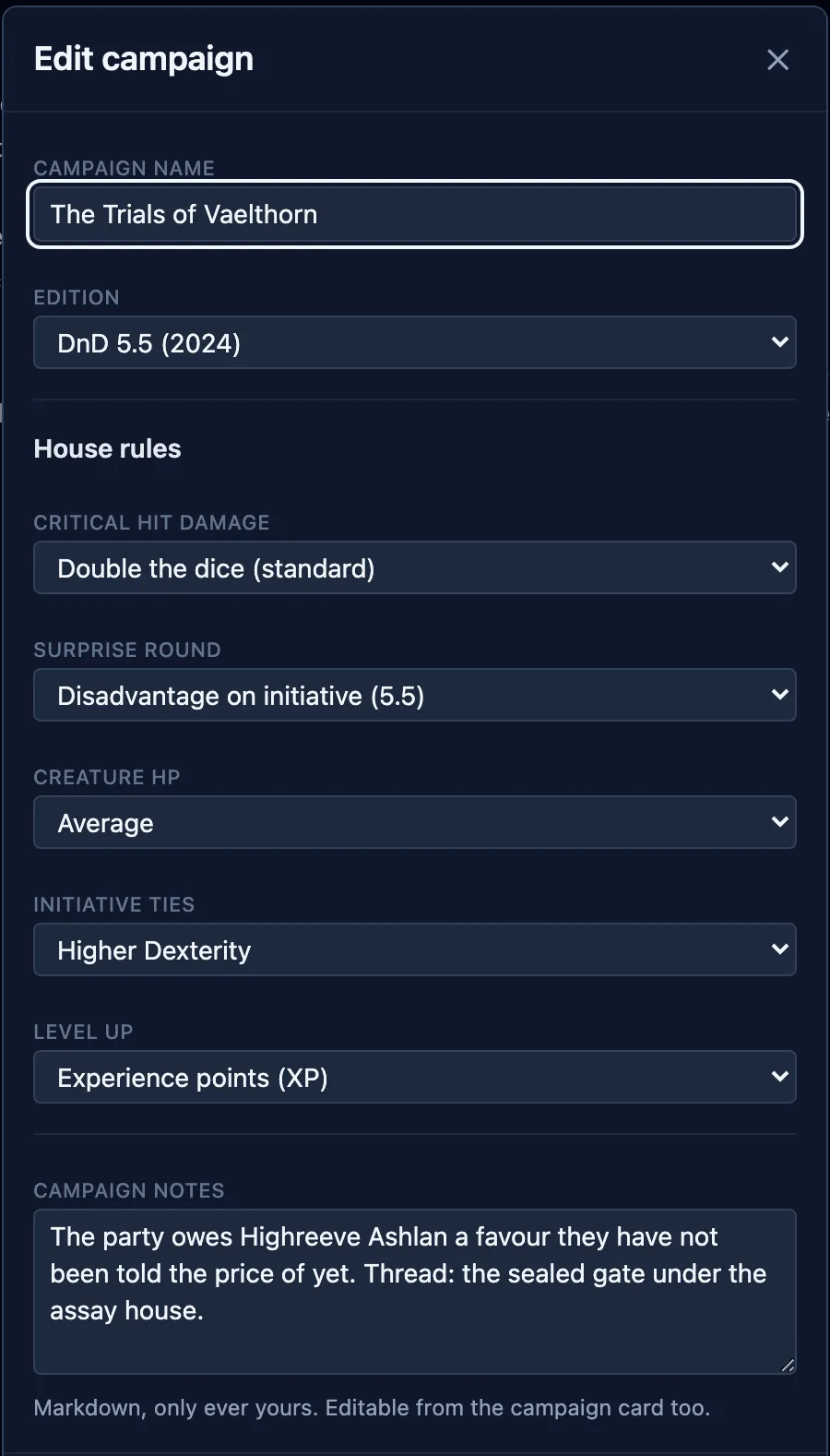This screenshot has height=1456, width=830.
Task: Click the Surprise Round chevron arrow
Action: point(779,695)
